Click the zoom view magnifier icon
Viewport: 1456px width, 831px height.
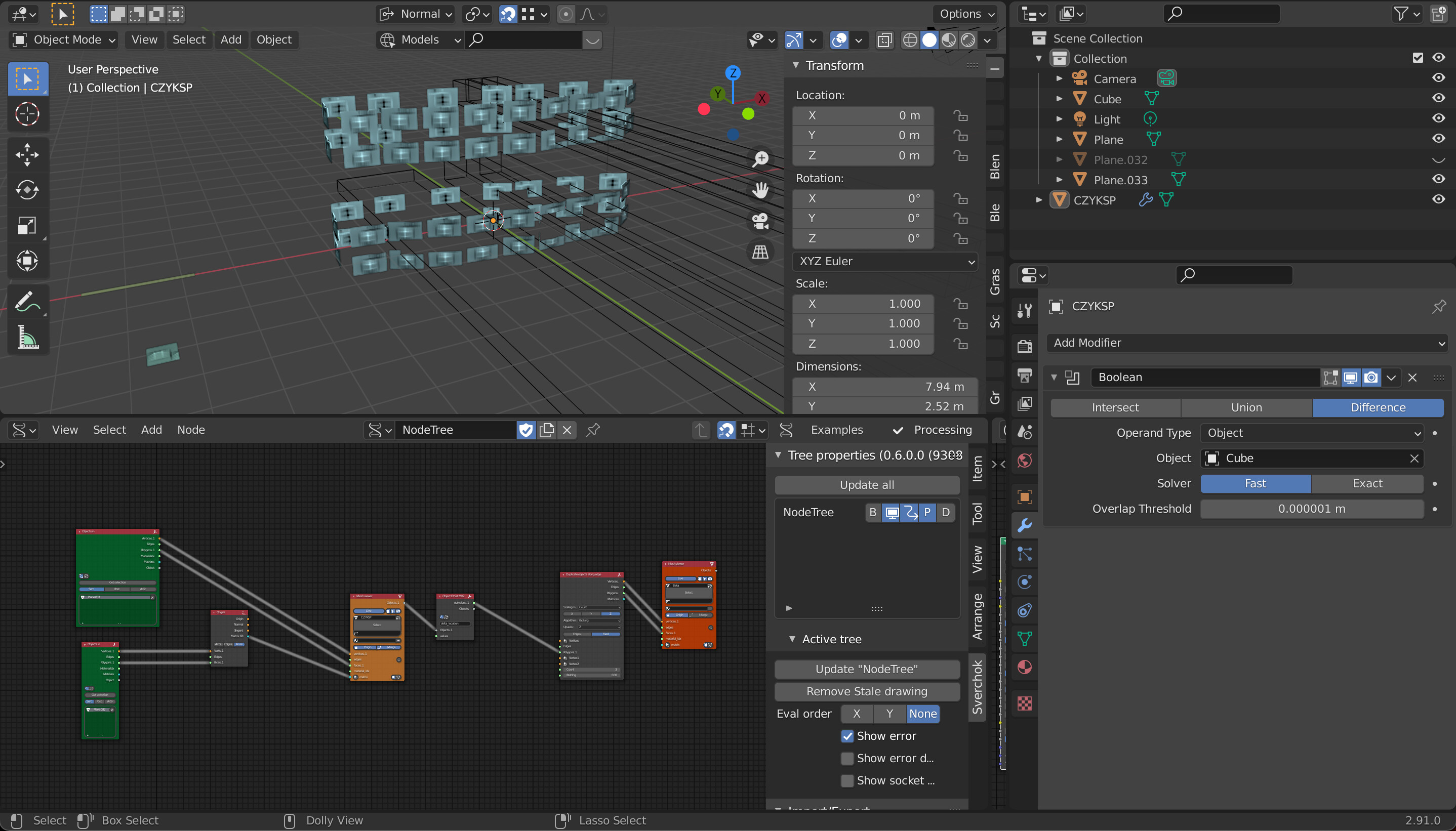click(x=760, y=159)
